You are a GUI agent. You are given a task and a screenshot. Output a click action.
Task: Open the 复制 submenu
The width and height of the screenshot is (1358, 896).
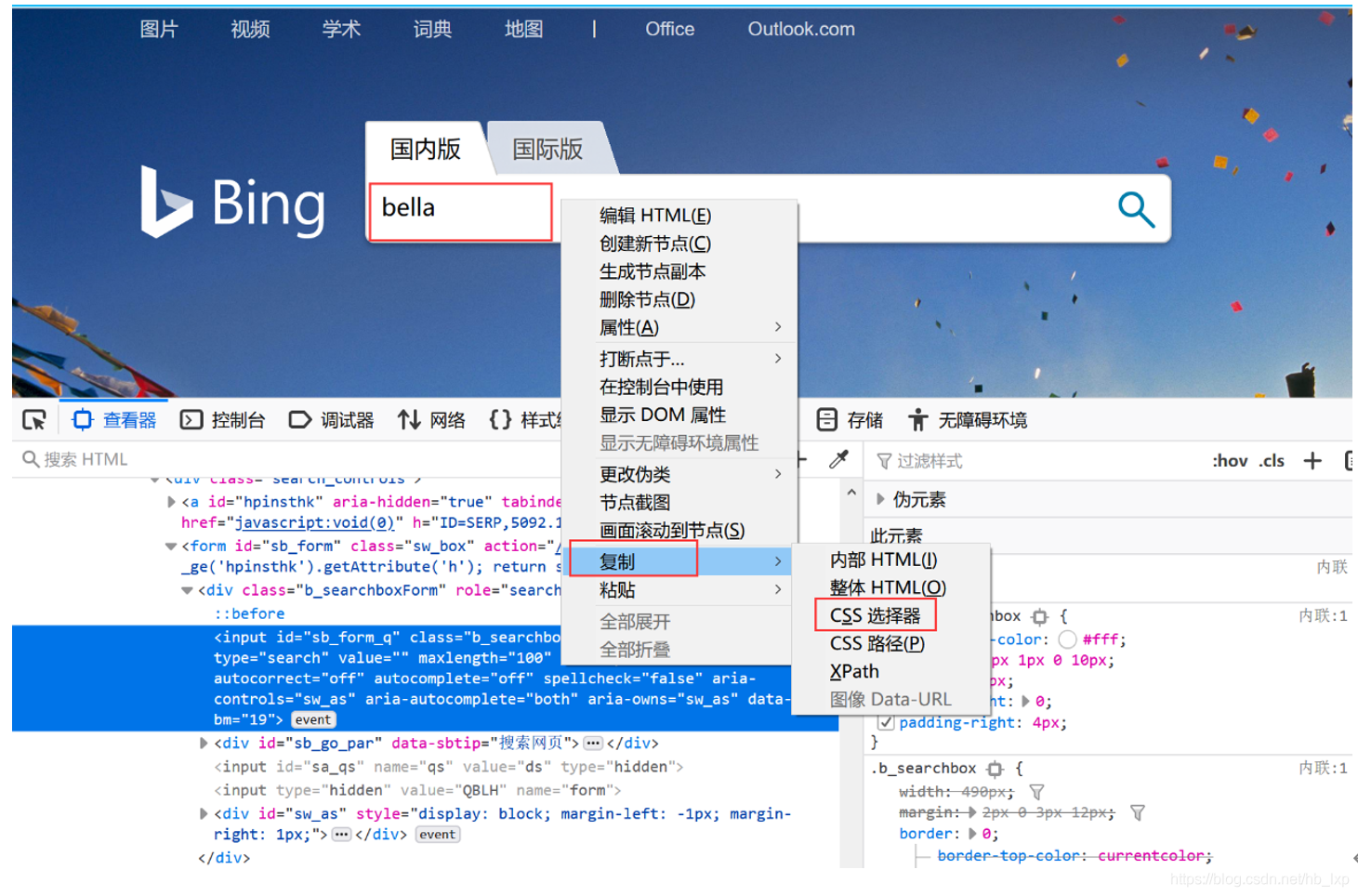tap(679, 561)
